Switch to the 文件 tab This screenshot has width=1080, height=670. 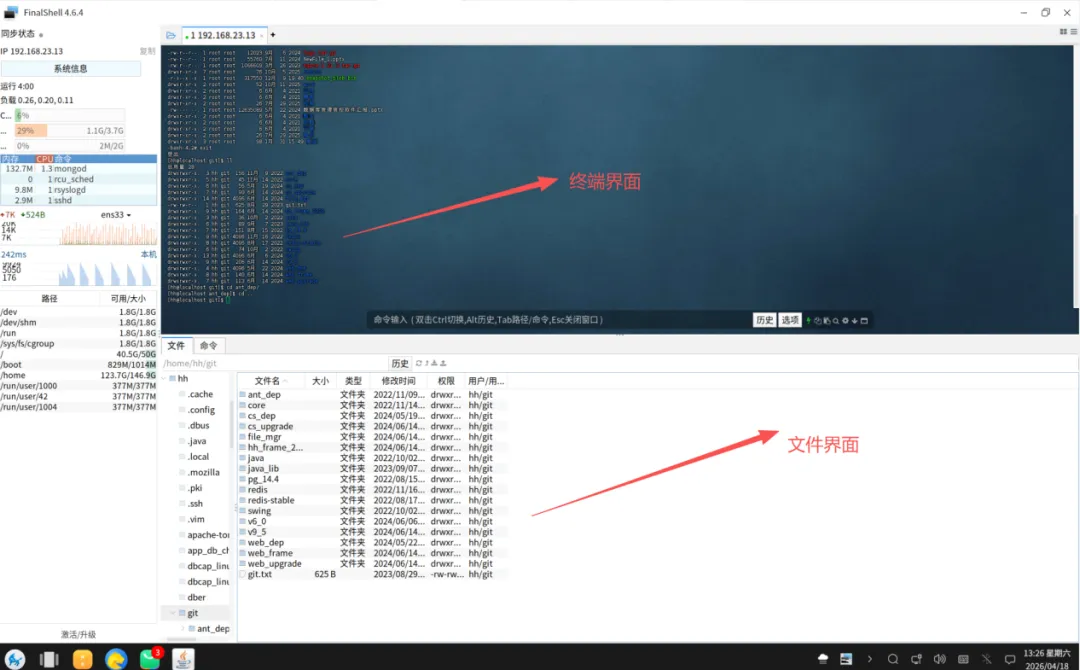pos(176,346)
